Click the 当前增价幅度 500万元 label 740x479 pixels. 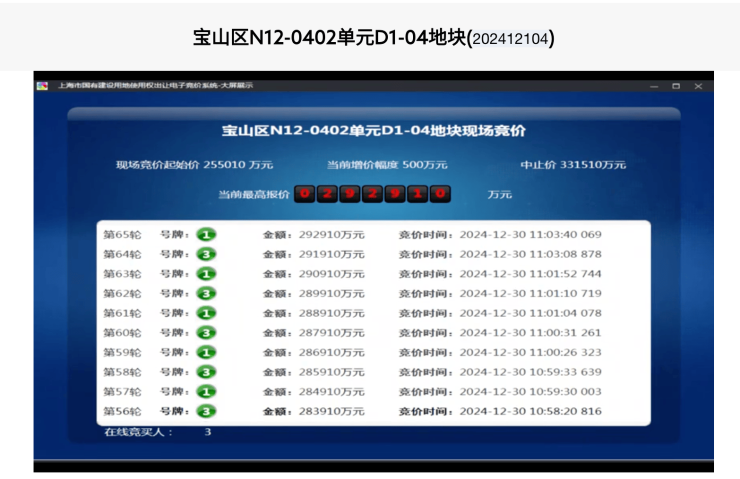[387, 164]
